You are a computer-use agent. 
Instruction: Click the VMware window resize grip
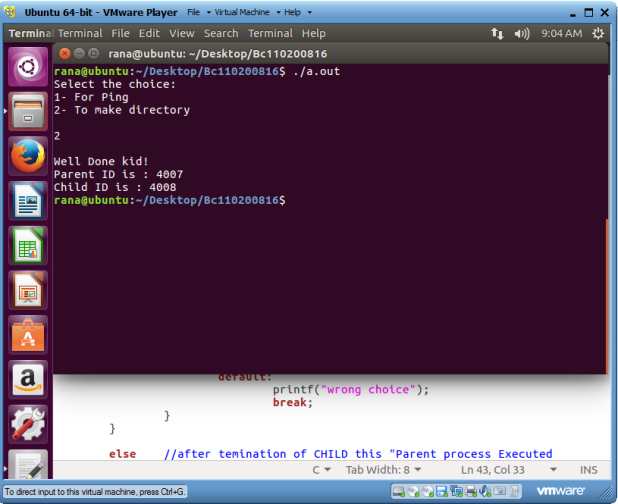[606, 493]
